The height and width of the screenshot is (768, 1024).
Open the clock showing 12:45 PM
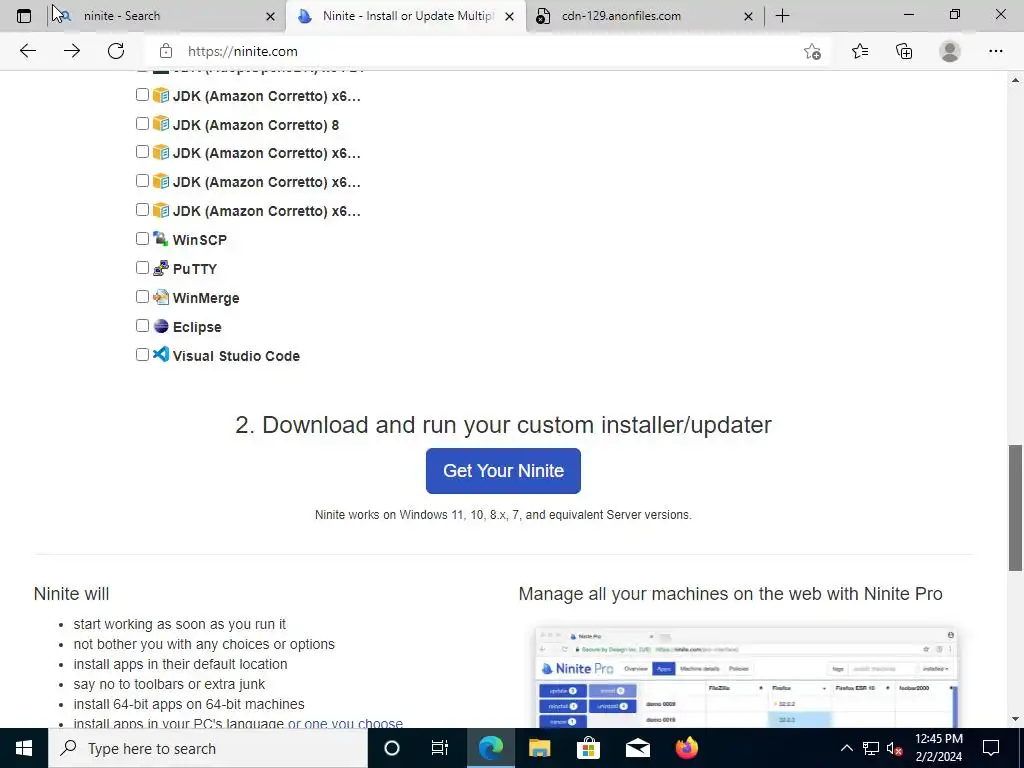938,748
